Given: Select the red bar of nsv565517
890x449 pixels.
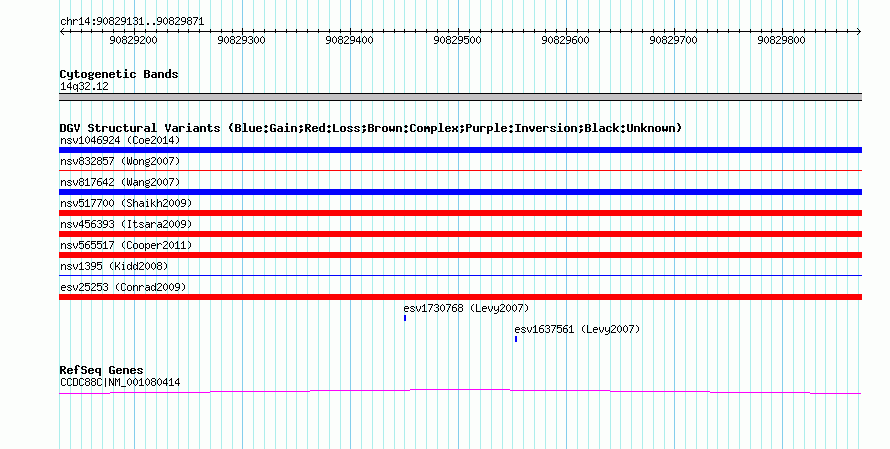Looking at the screenshot, I should click(x=460, y=255).
